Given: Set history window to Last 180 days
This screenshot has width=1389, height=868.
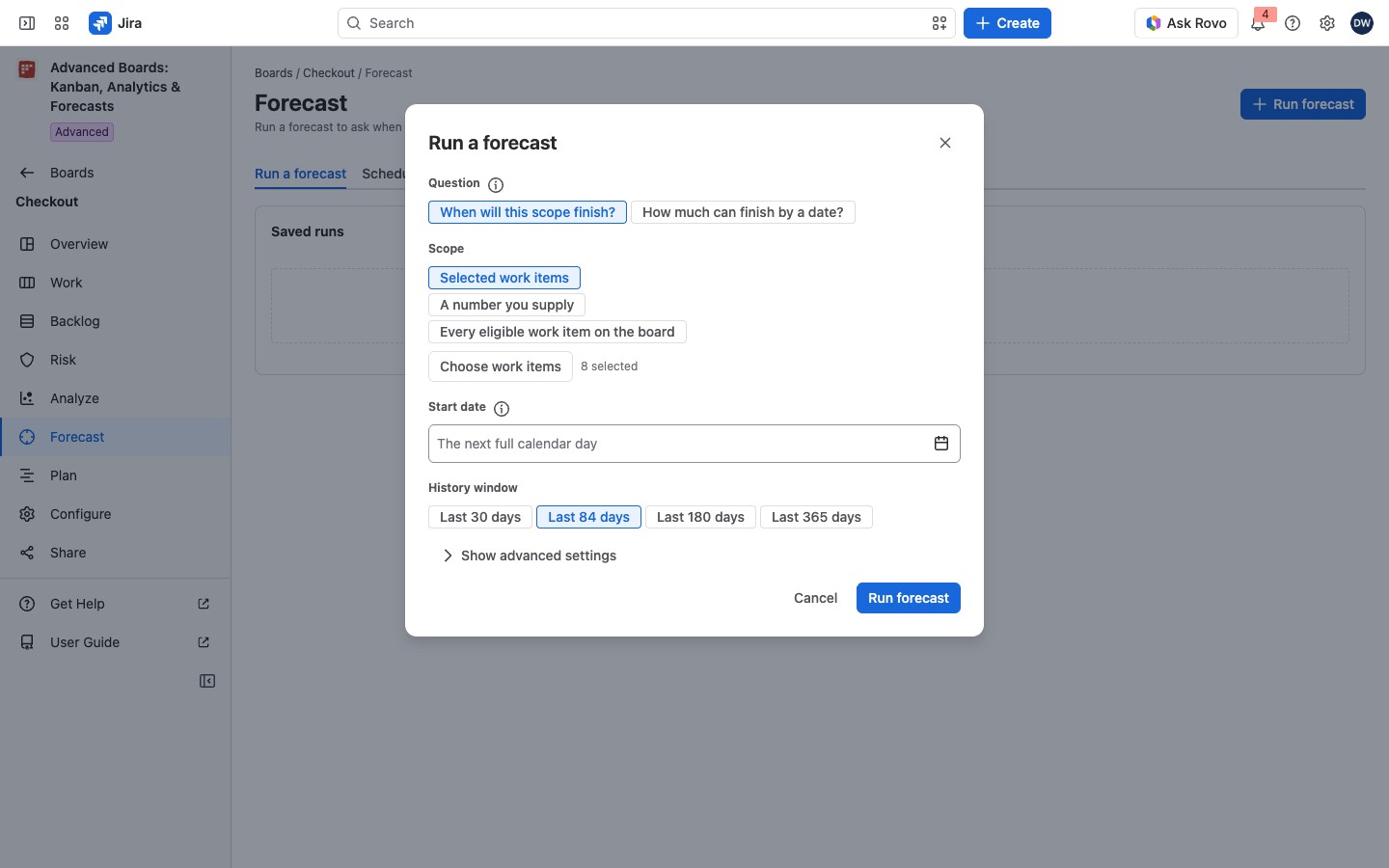Looking at the screenshot, I should point(700,517).
